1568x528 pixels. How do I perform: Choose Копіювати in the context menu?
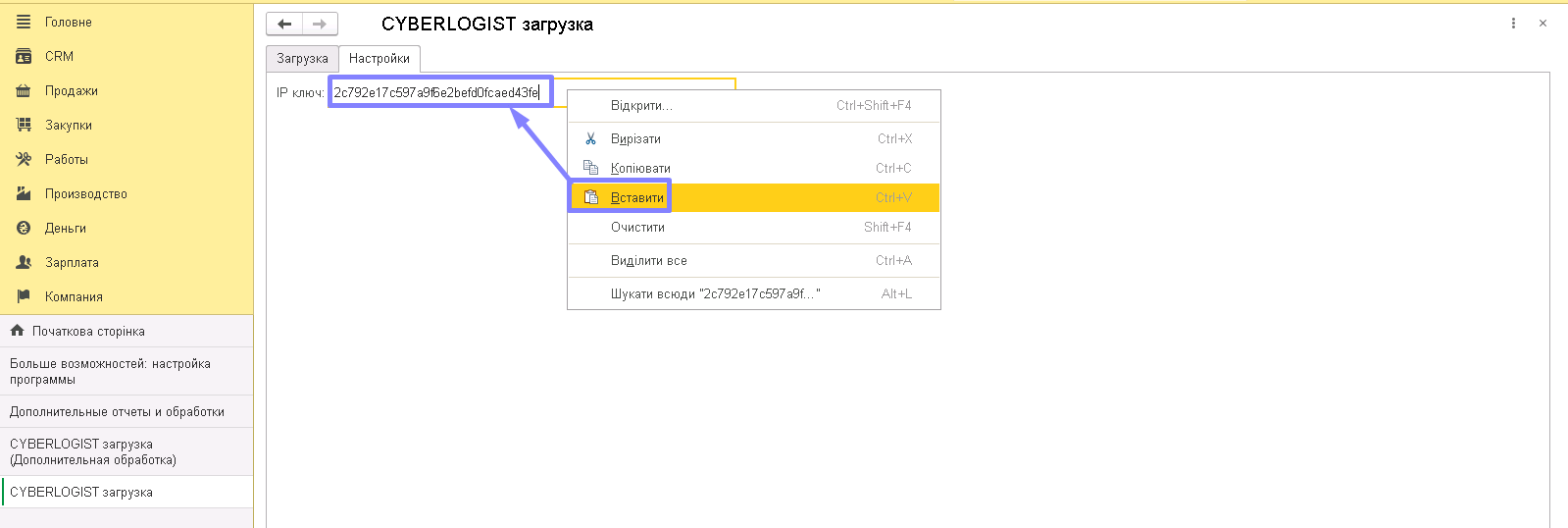(x=754, y=168)
